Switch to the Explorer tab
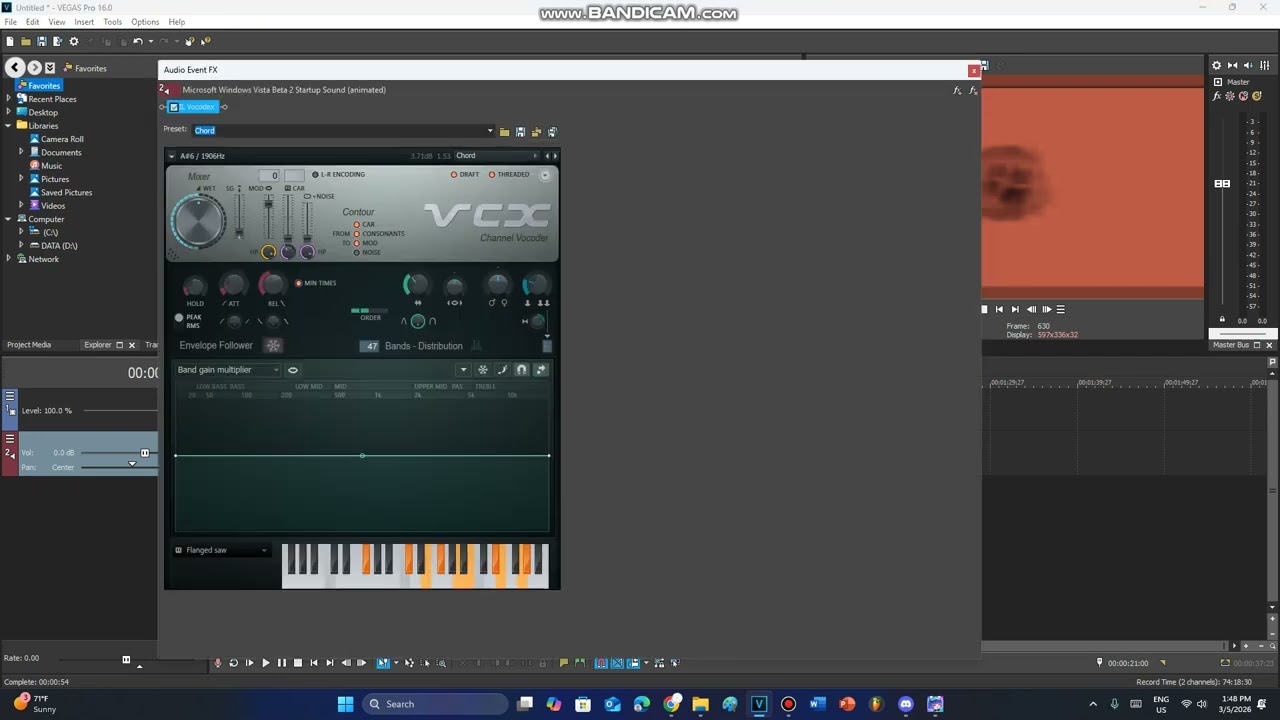The height and width of the screenshot is (720, 1280). [x=98, y=345]
